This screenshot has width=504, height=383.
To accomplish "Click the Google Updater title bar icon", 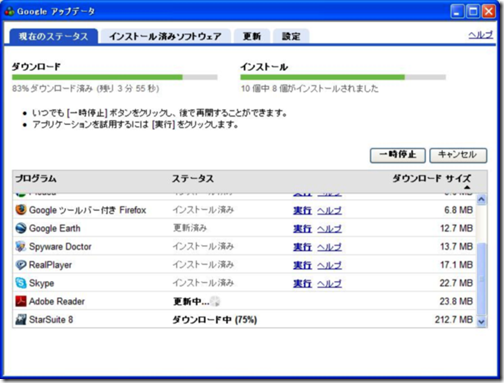I will click(x=9, y=11).
